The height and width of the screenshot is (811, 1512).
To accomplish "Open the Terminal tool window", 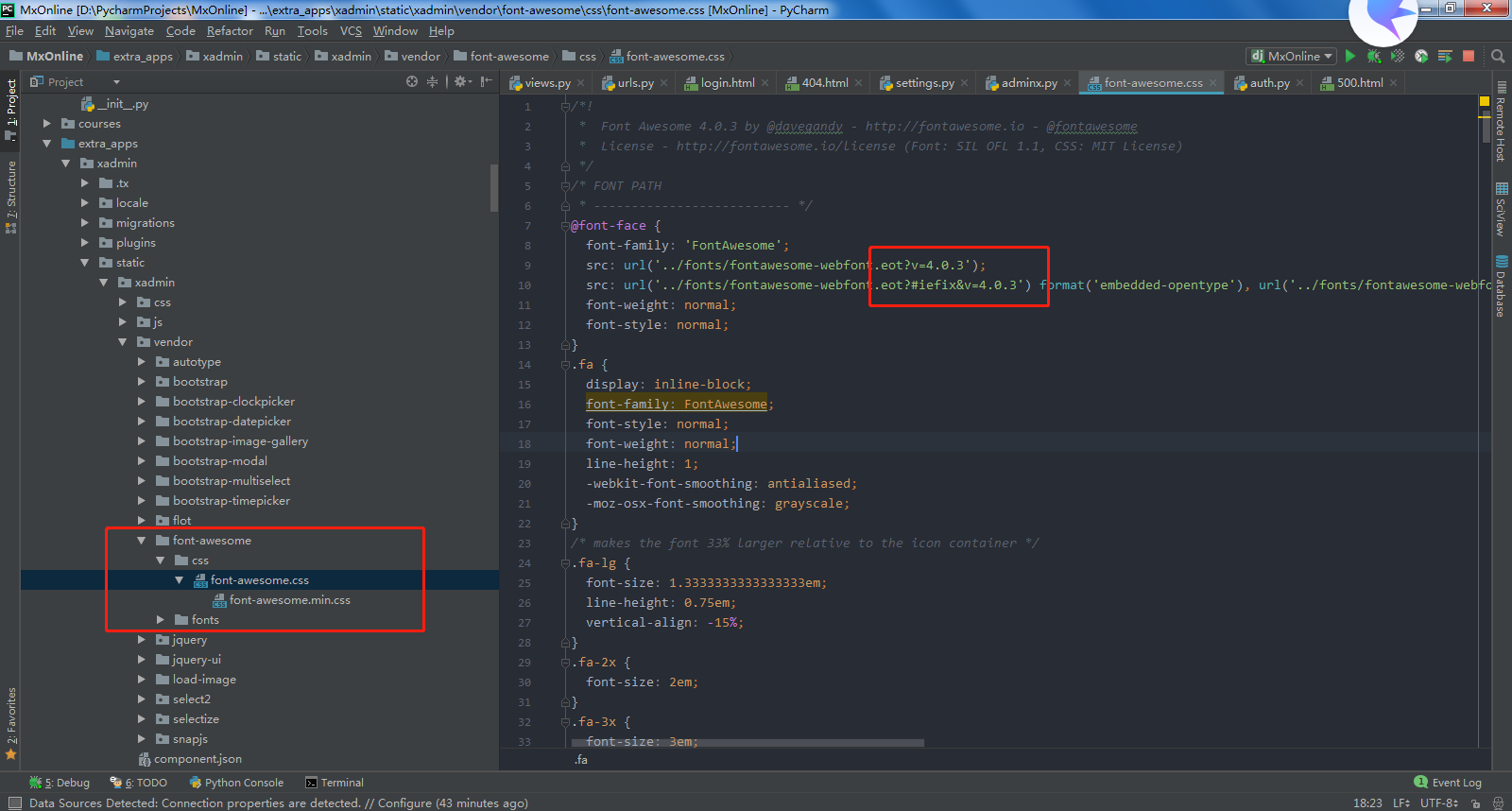I will [335, 783].
